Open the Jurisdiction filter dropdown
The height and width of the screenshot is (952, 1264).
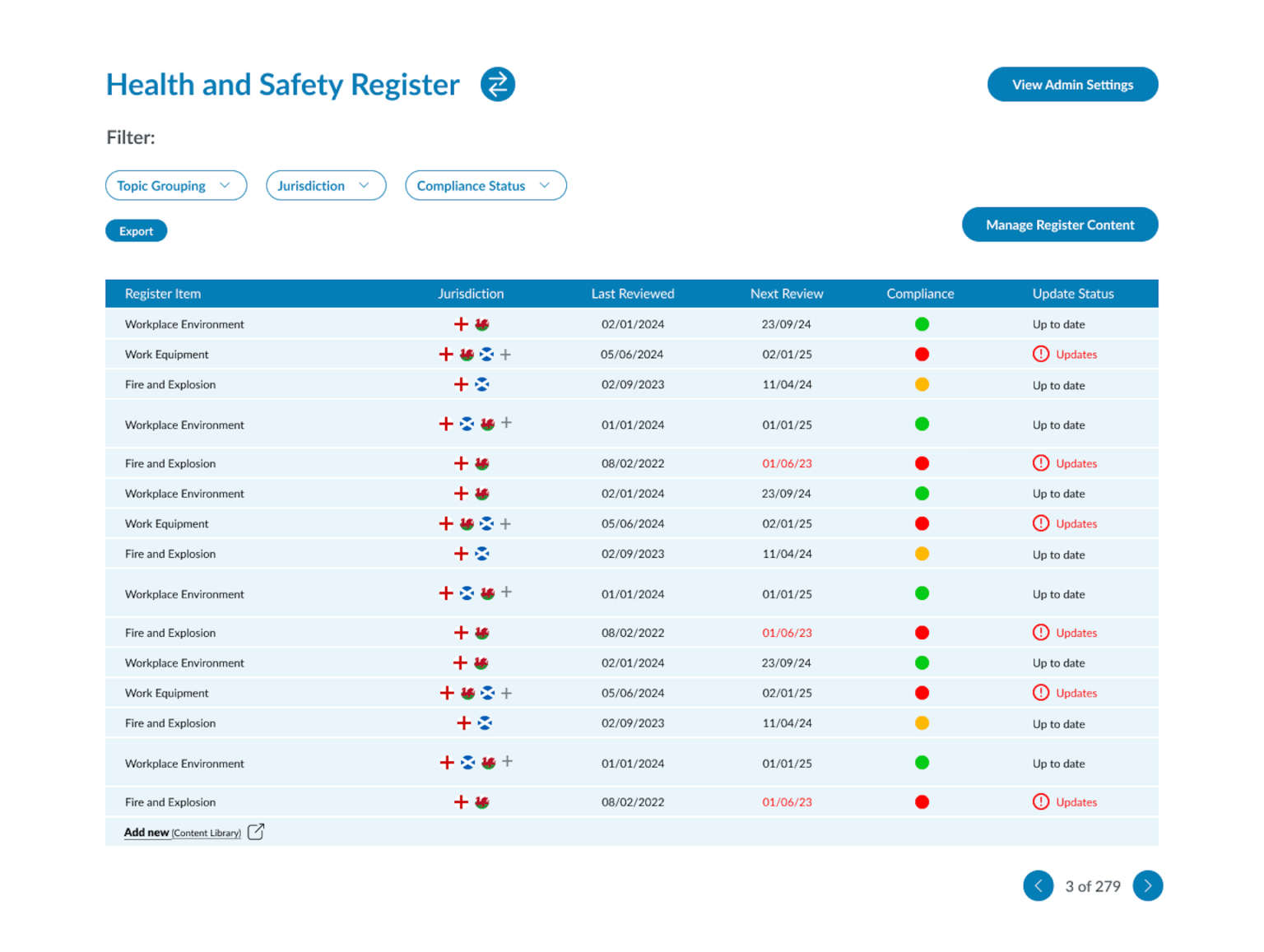tap(325, 186)
